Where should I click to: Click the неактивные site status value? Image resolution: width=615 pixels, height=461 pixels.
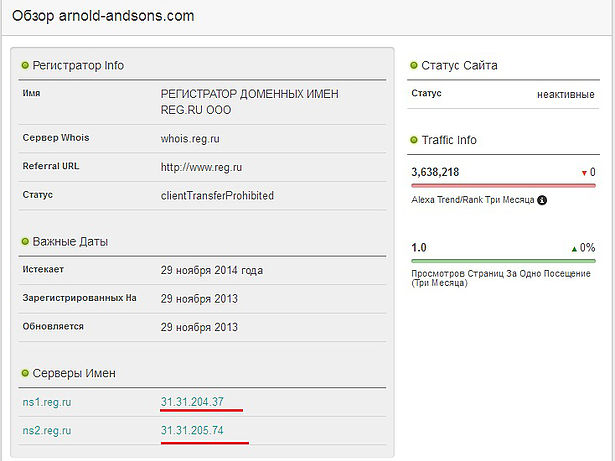pos(566,95)
